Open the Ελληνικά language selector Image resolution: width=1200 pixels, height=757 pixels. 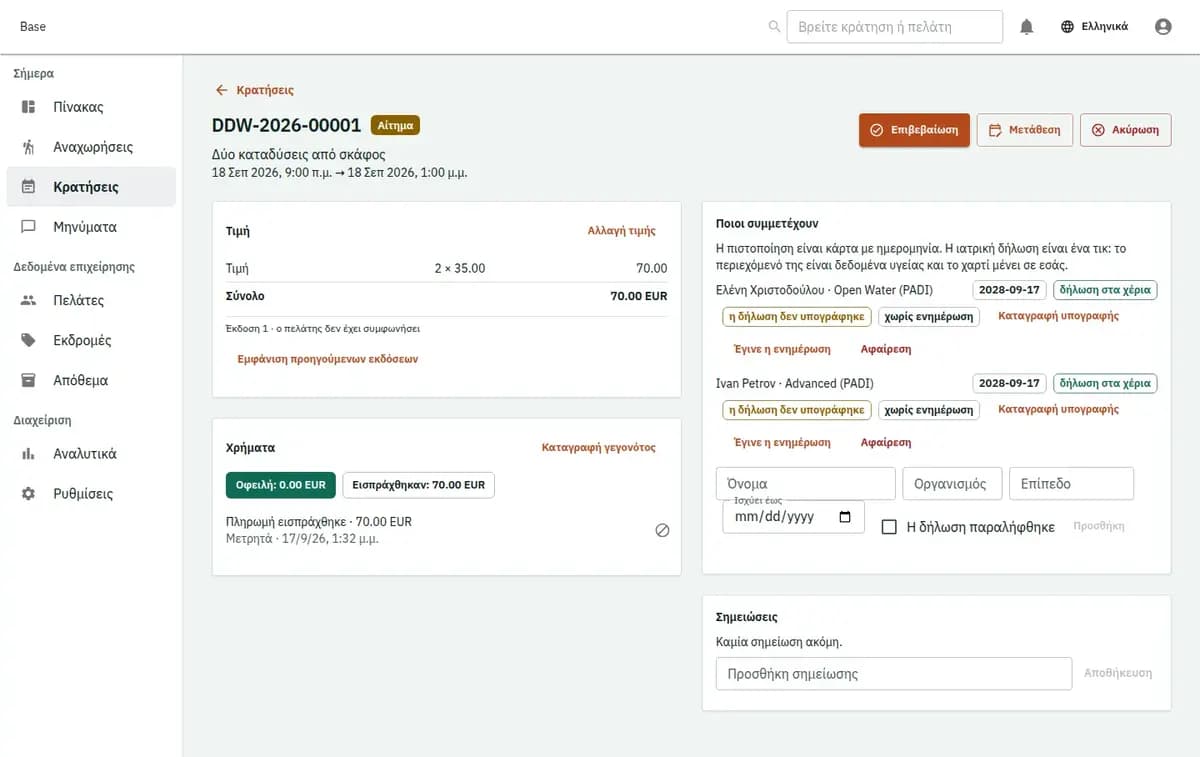pos(1095,27)
